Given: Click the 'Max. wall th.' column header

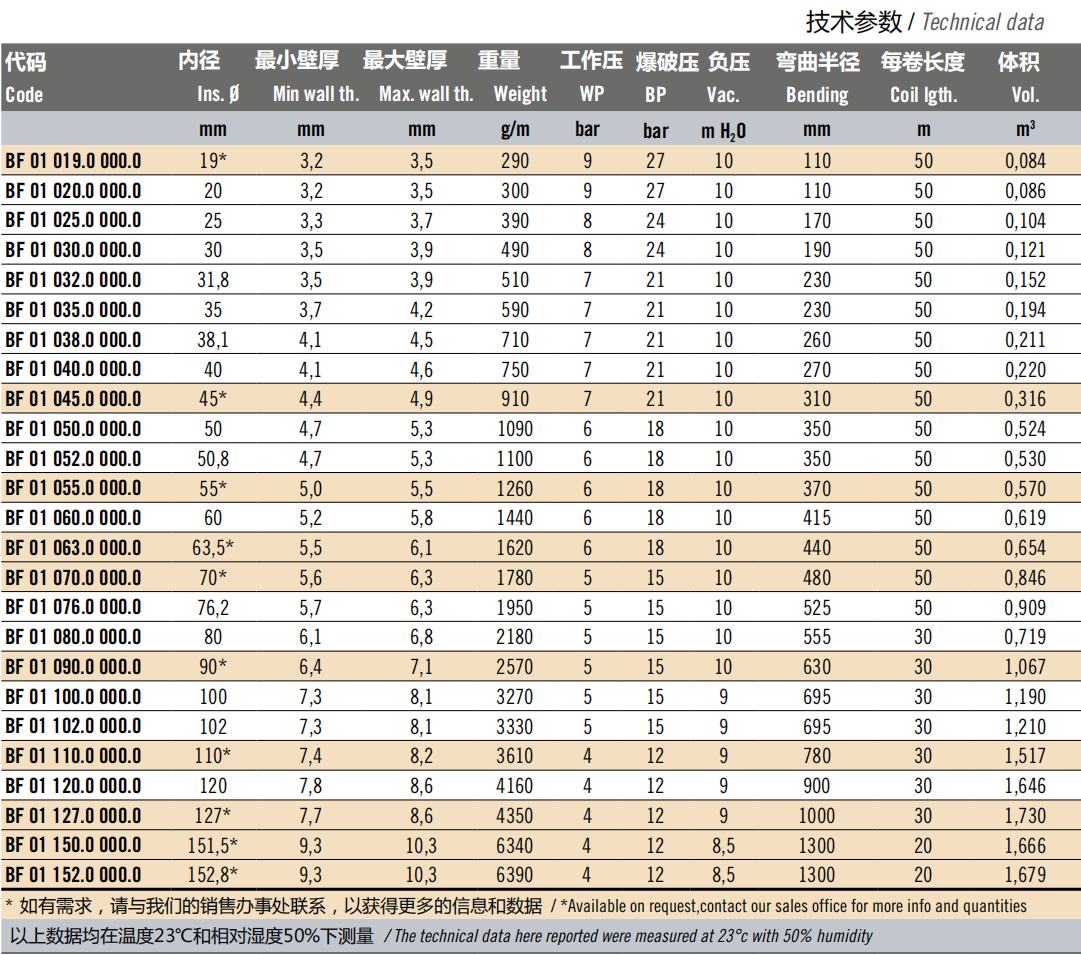Looking at the screenshot, I should point(425,94).
